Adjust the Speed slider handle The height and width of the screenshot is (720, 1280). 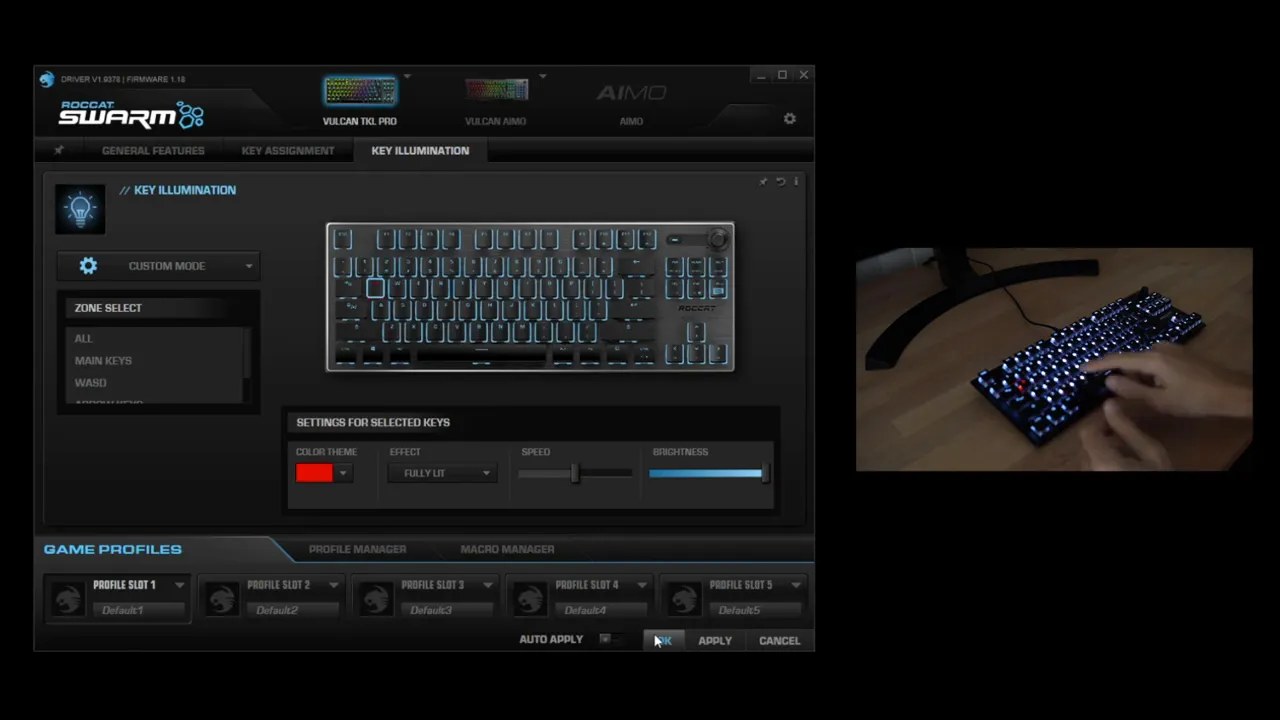pyautogui.click(x=575, y=473)
